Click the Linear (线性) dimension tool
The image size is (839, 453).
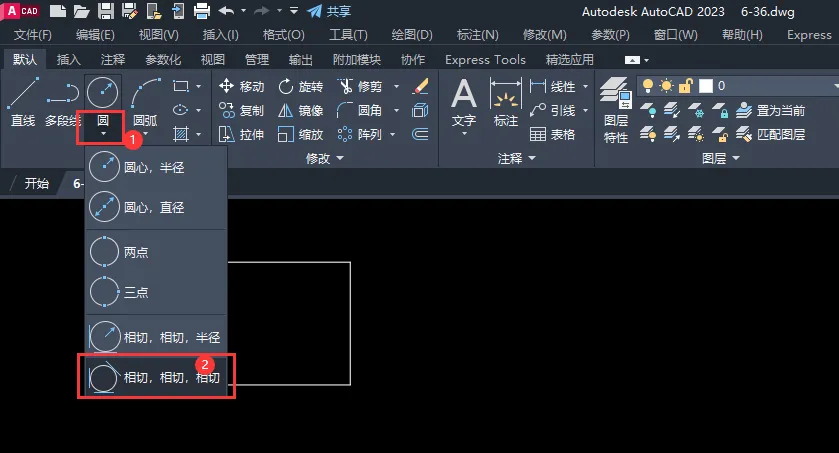(x=552, y=86)
